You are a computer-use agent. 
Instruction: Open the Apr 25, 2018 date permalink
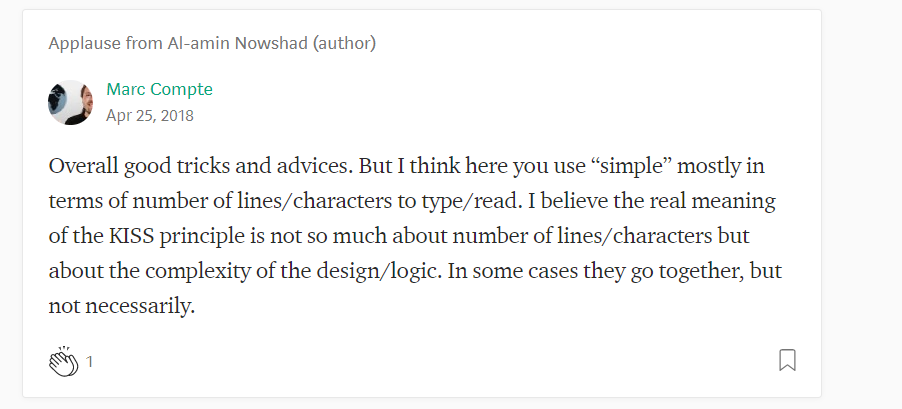(150, 116)
